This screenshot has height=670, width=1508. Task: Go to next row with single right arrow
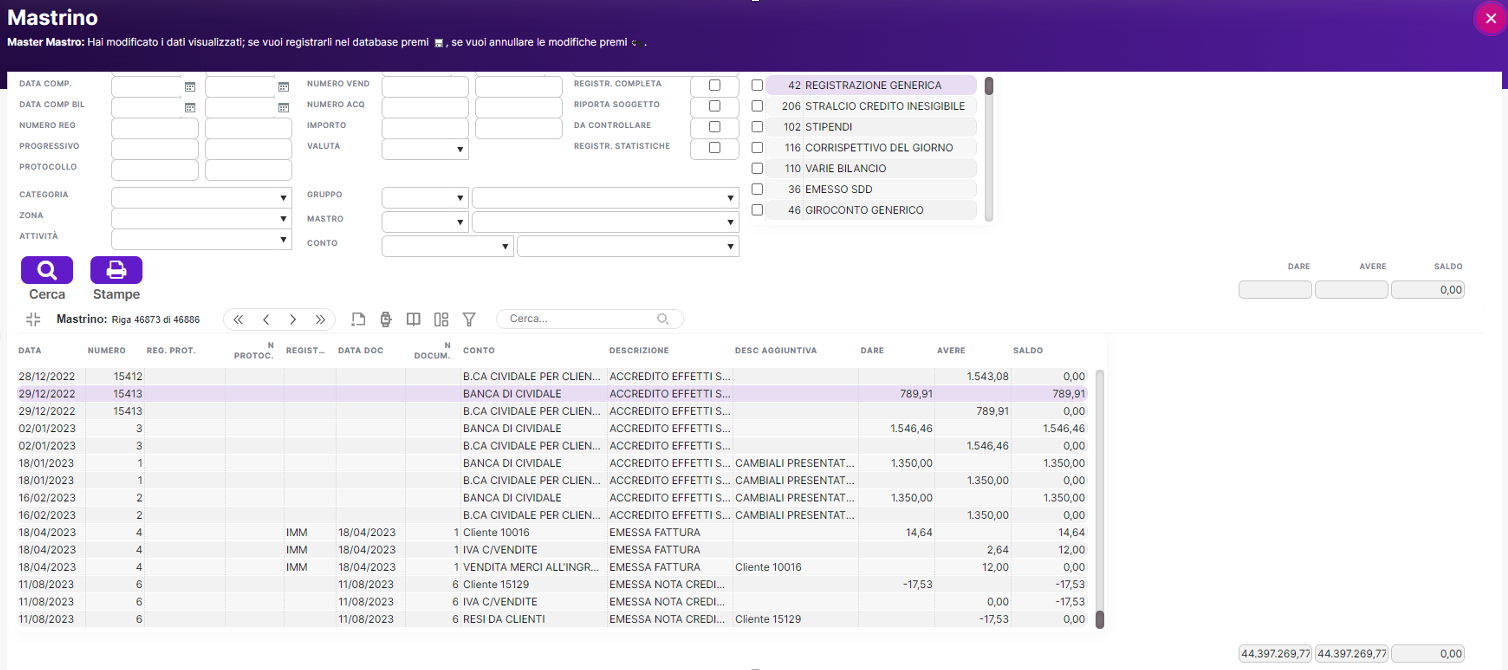coord(293,319)
